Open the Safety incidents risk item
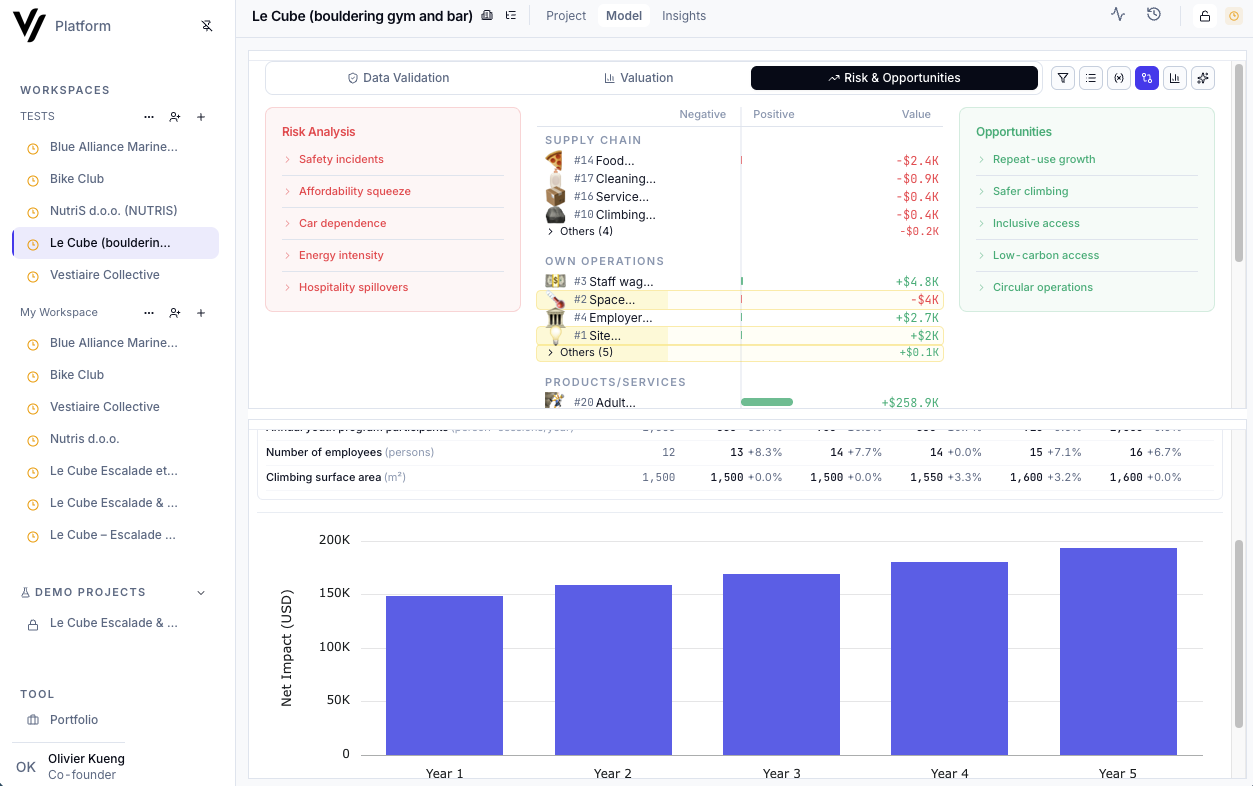1253x786 pixels. (x=342, y=159)
